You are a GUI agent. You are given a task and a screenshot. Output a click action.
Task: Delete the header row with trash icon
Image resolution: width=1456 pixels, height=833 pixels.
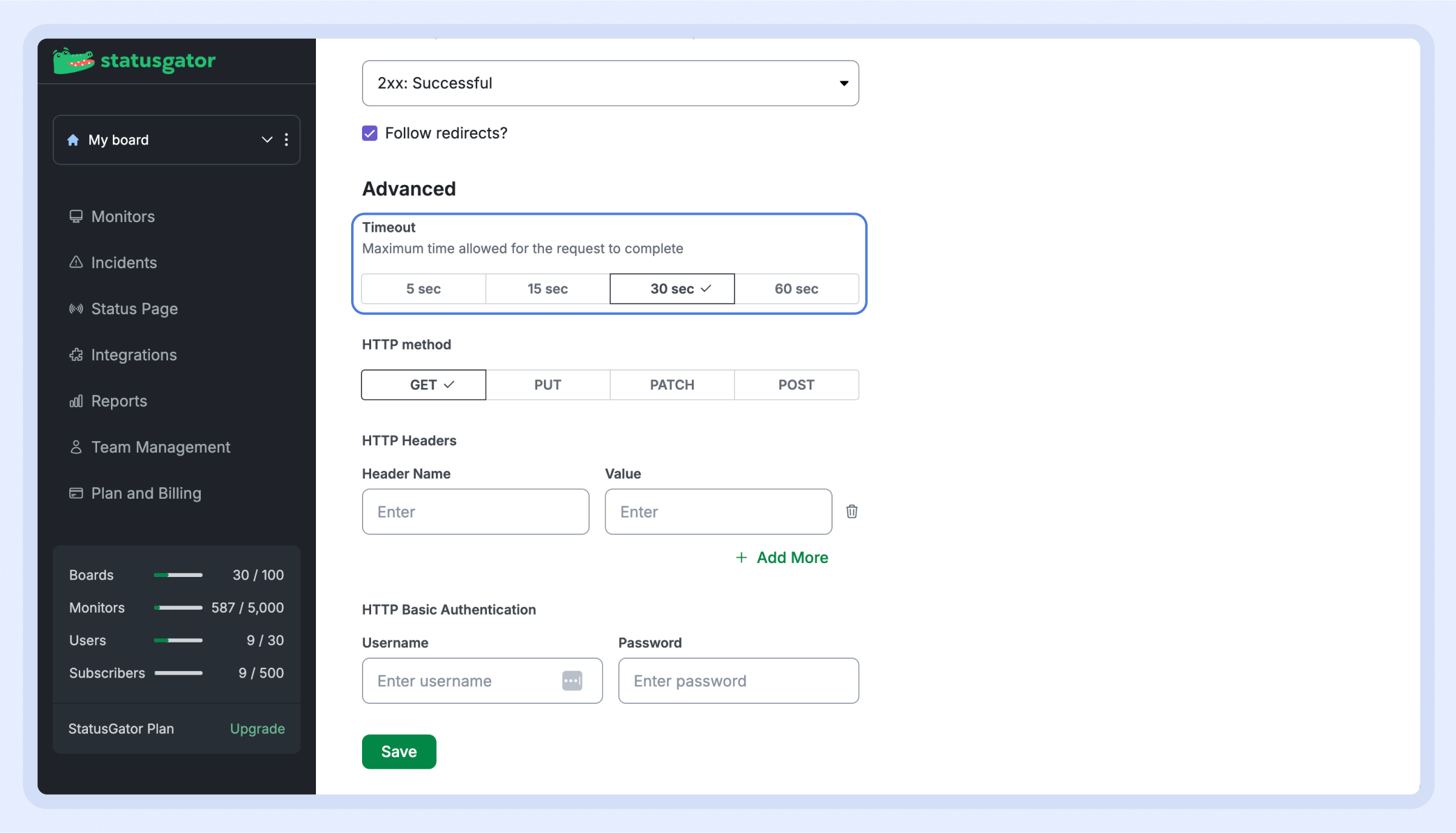click(851, 511)
